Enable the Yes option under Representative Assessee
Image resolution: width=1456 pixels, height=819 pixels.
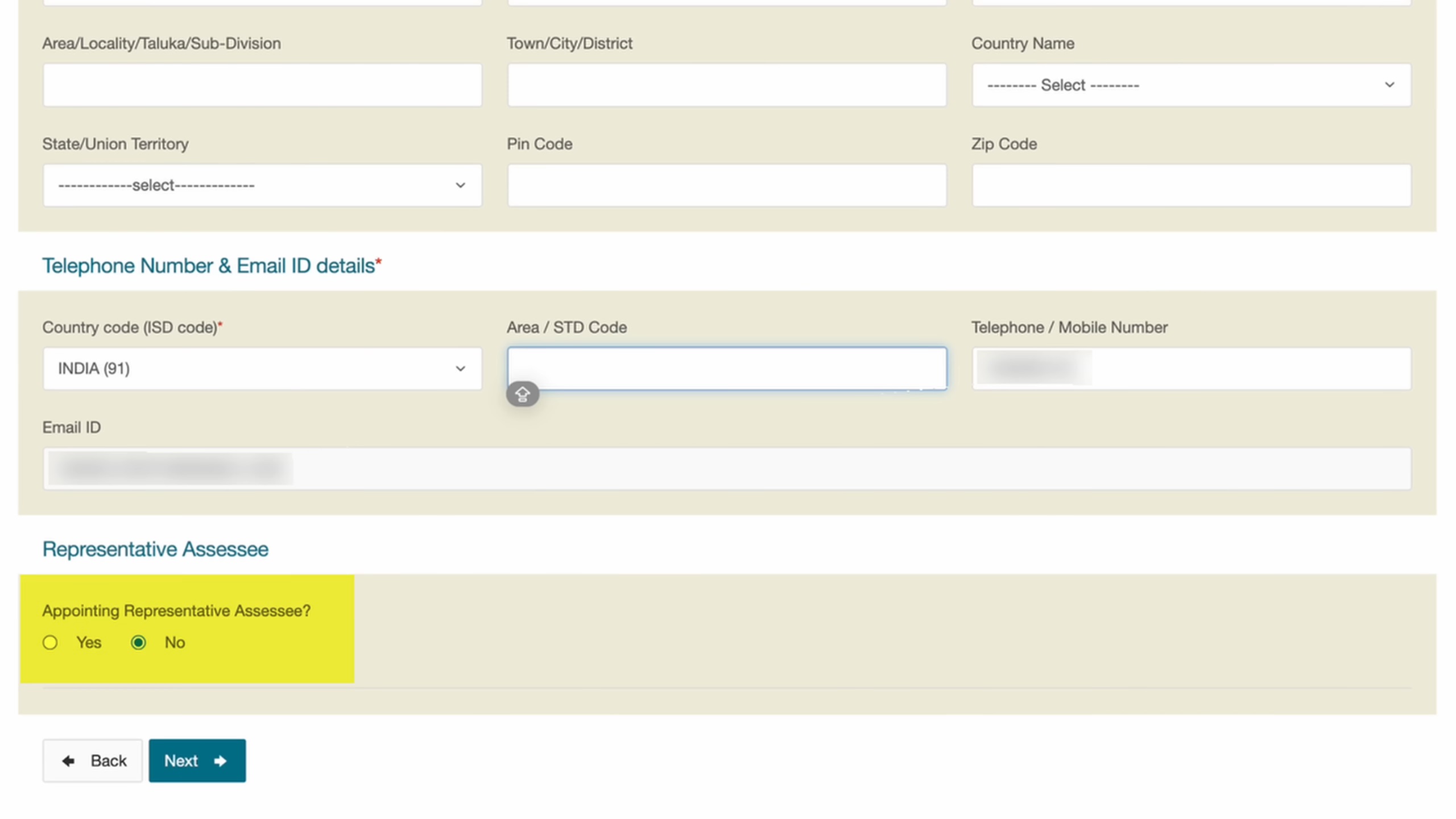tap(50, 643)
